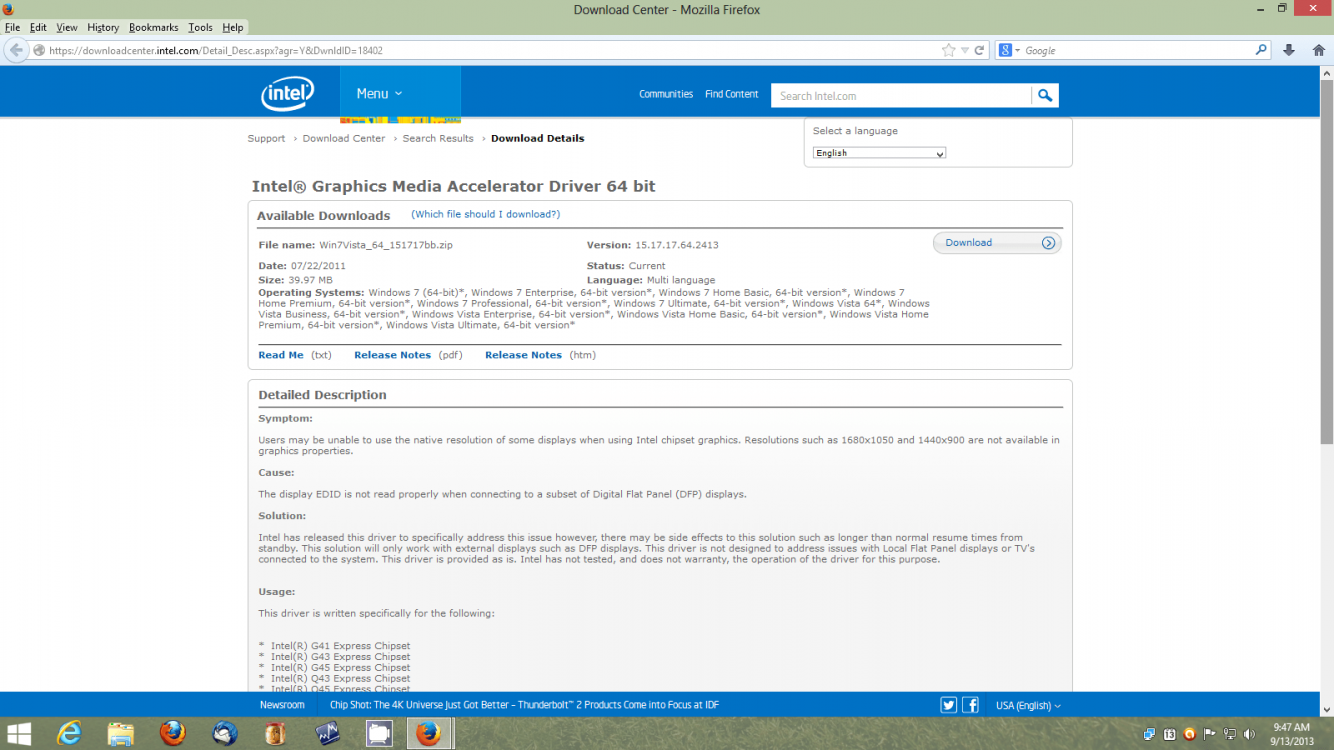Expand the USA (English) region selector
1334x750 pixels.
(x=1028, y=705)
